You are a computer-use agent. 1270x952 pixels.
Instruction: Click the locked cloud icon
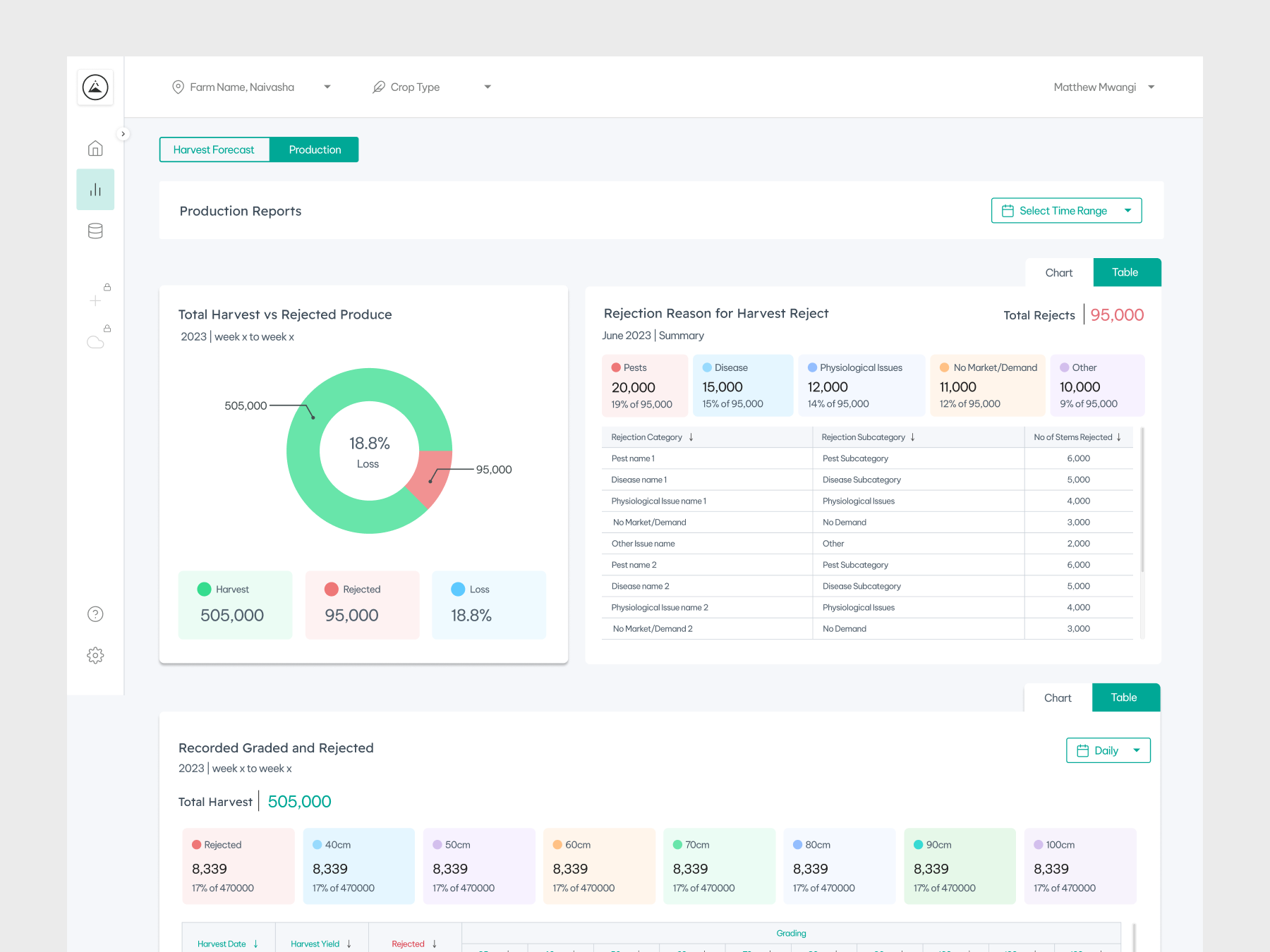pyautogui.click(x=95, y=342)
